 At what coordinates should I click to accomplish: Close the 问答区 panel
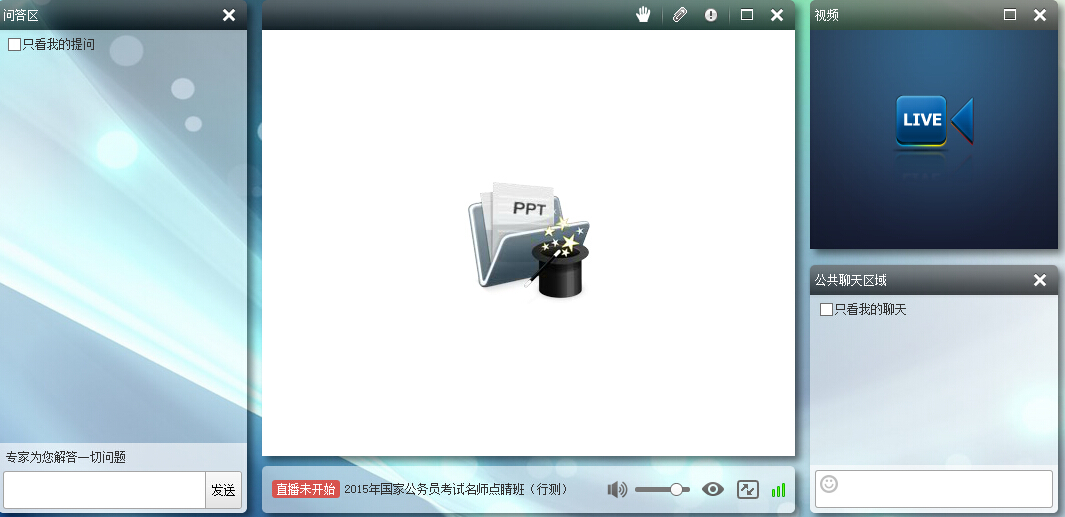pyautogui.click(x=229, y=15)
